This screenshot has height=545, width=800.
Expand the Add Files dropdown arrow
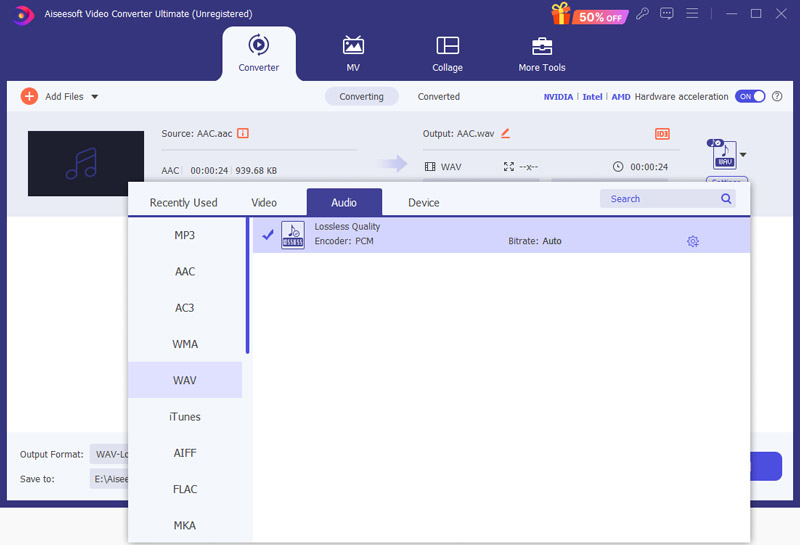tap(95, 97)
